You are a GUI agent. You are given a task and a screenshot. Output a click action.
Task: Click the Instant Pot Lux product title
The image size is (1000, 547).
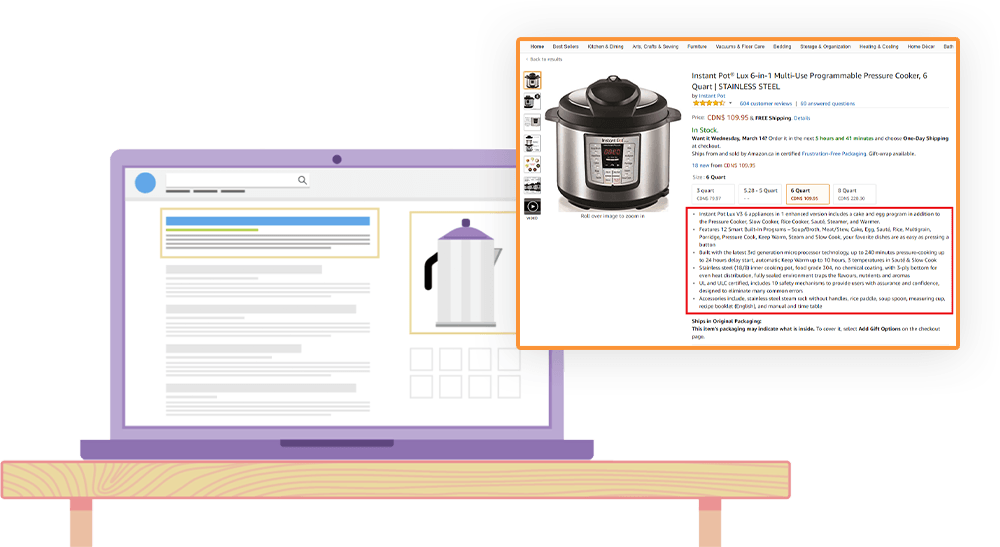(x=809, y=81)
